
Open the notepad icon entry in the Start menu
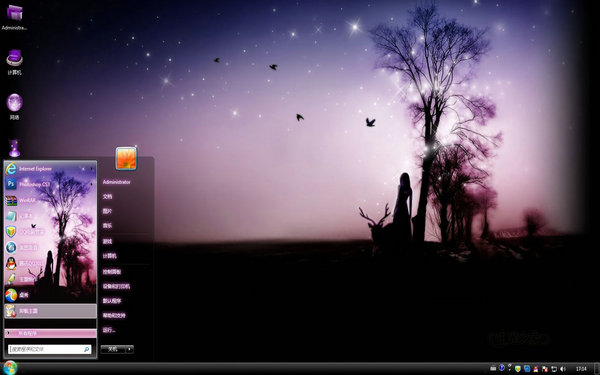[x=50, y=216]
